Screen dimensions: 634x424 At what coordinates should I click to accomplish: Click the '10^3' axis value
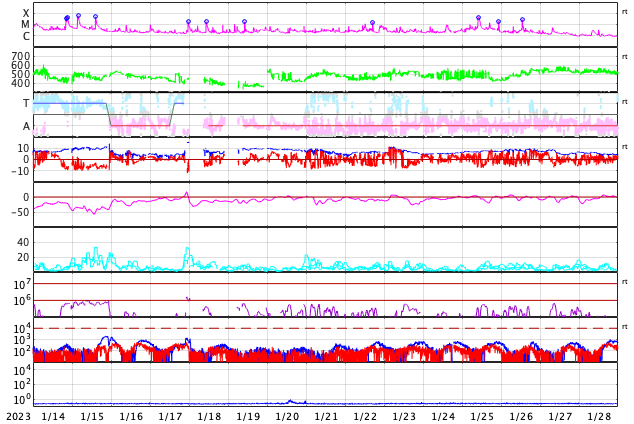pos(22,340)
